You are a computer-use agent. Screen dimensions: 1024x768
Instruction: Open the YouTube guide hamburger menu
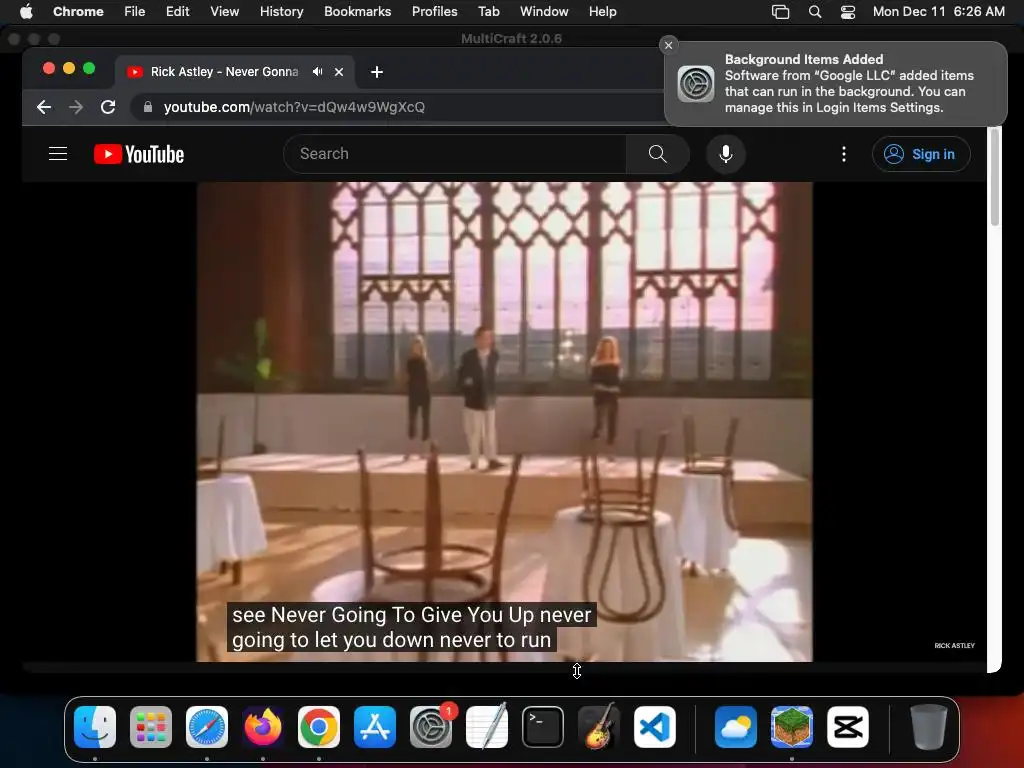tap(58, 154)
